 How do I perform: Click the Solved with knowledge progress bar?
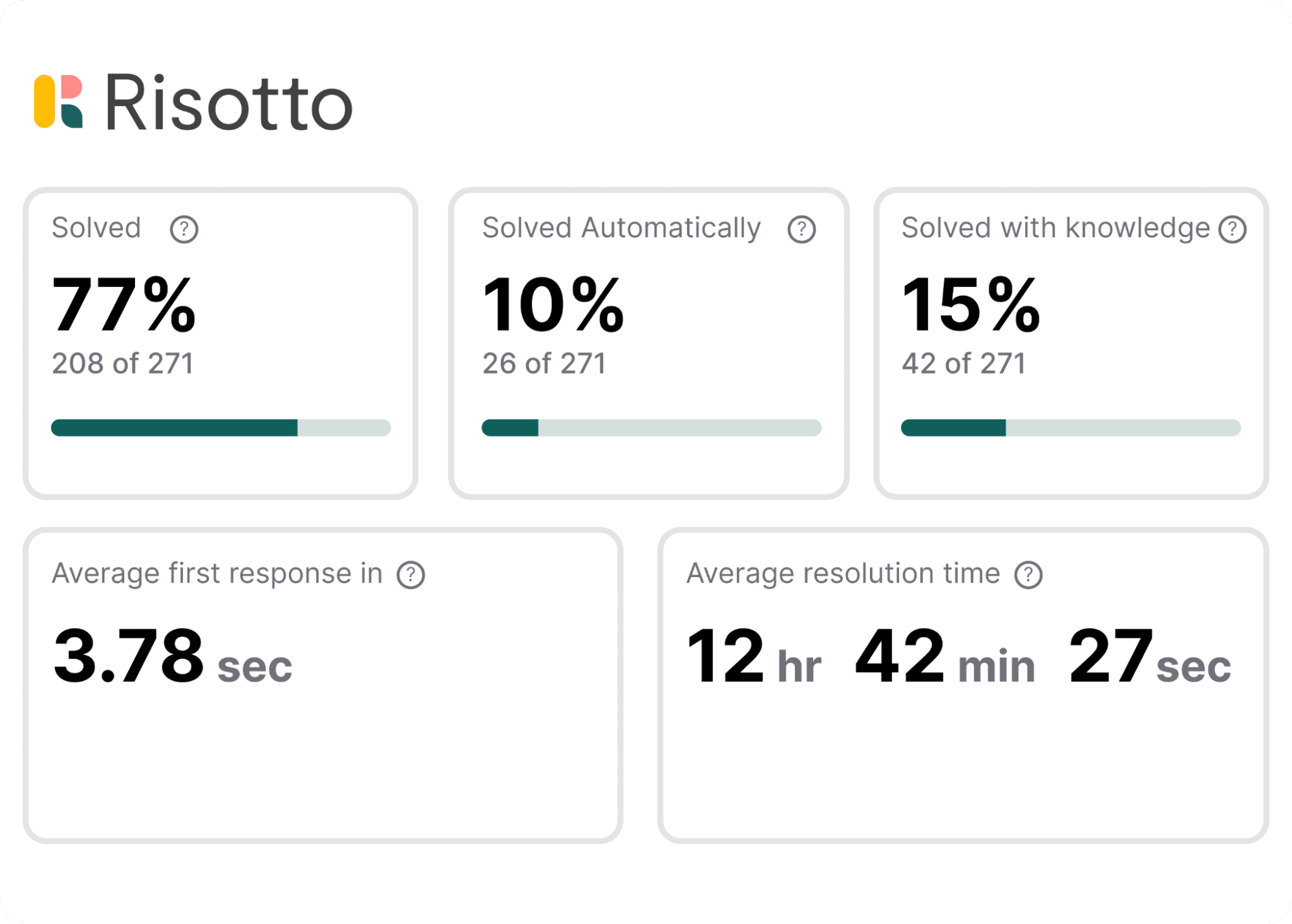click(x=1071, y=428)
